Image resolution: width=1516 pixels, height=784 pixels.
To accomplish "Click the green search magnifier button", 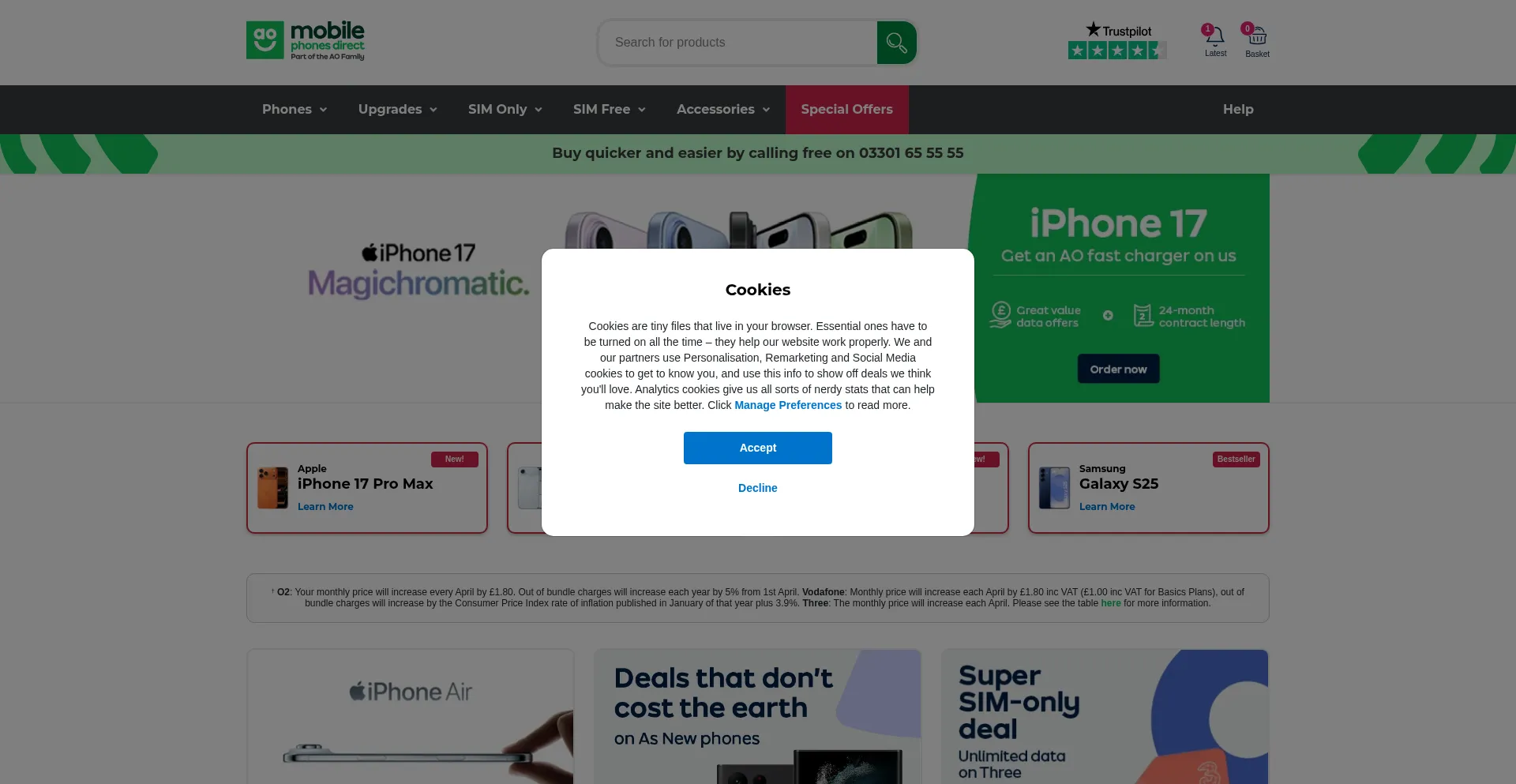I will pos(896,43).
